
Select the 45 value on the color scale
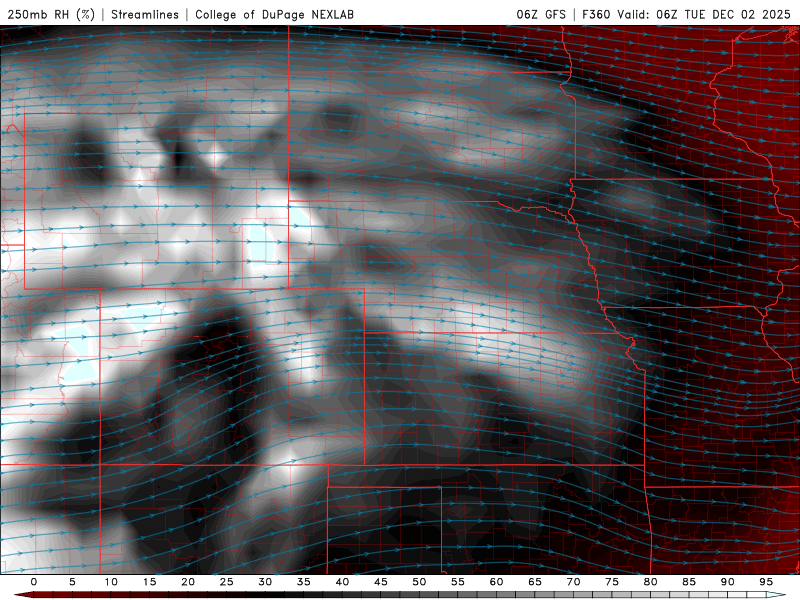(381, 582)
